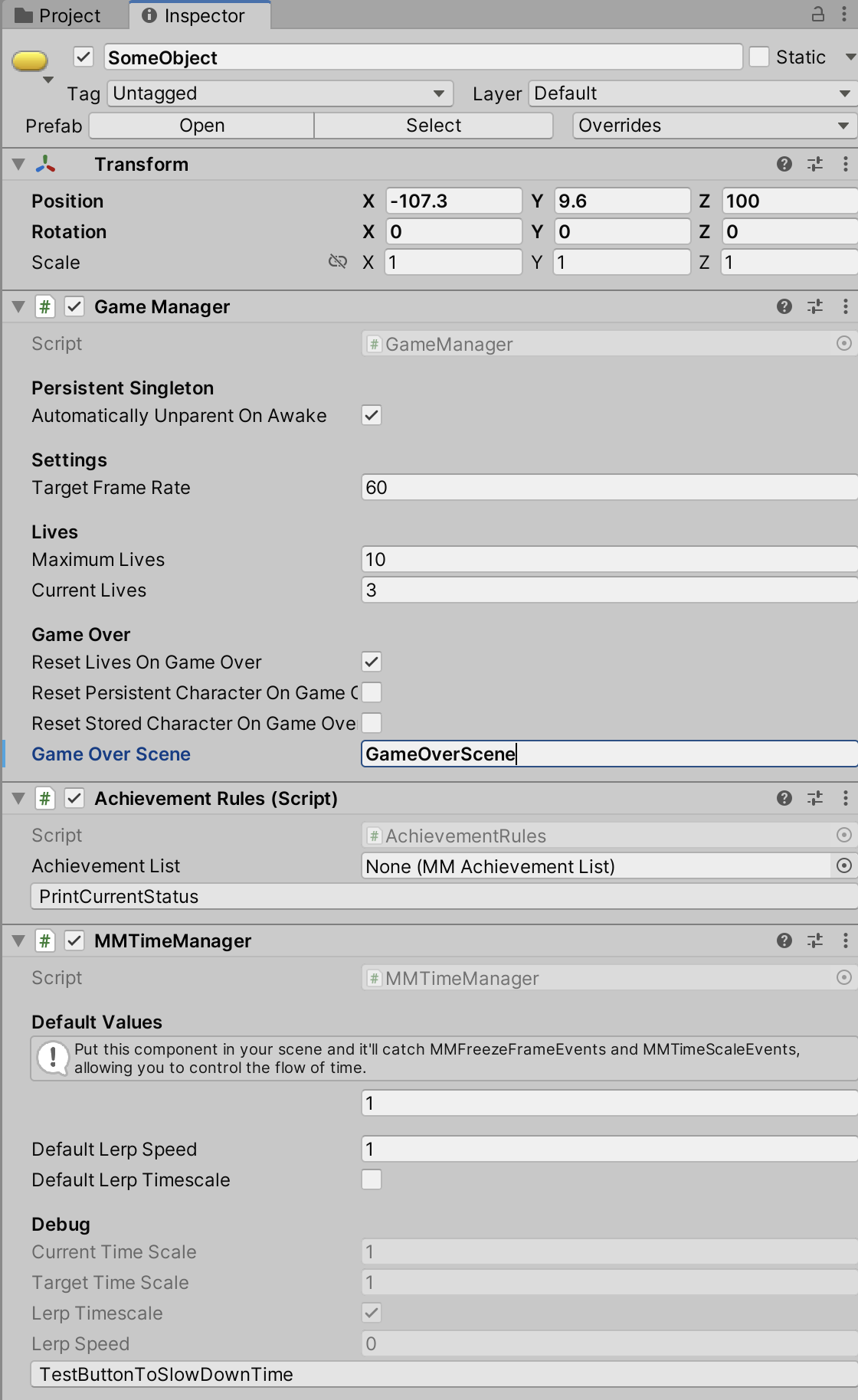Click the prefab Open button
Viewport: 858px width, 1400px height.
click(x=201, y=126)
